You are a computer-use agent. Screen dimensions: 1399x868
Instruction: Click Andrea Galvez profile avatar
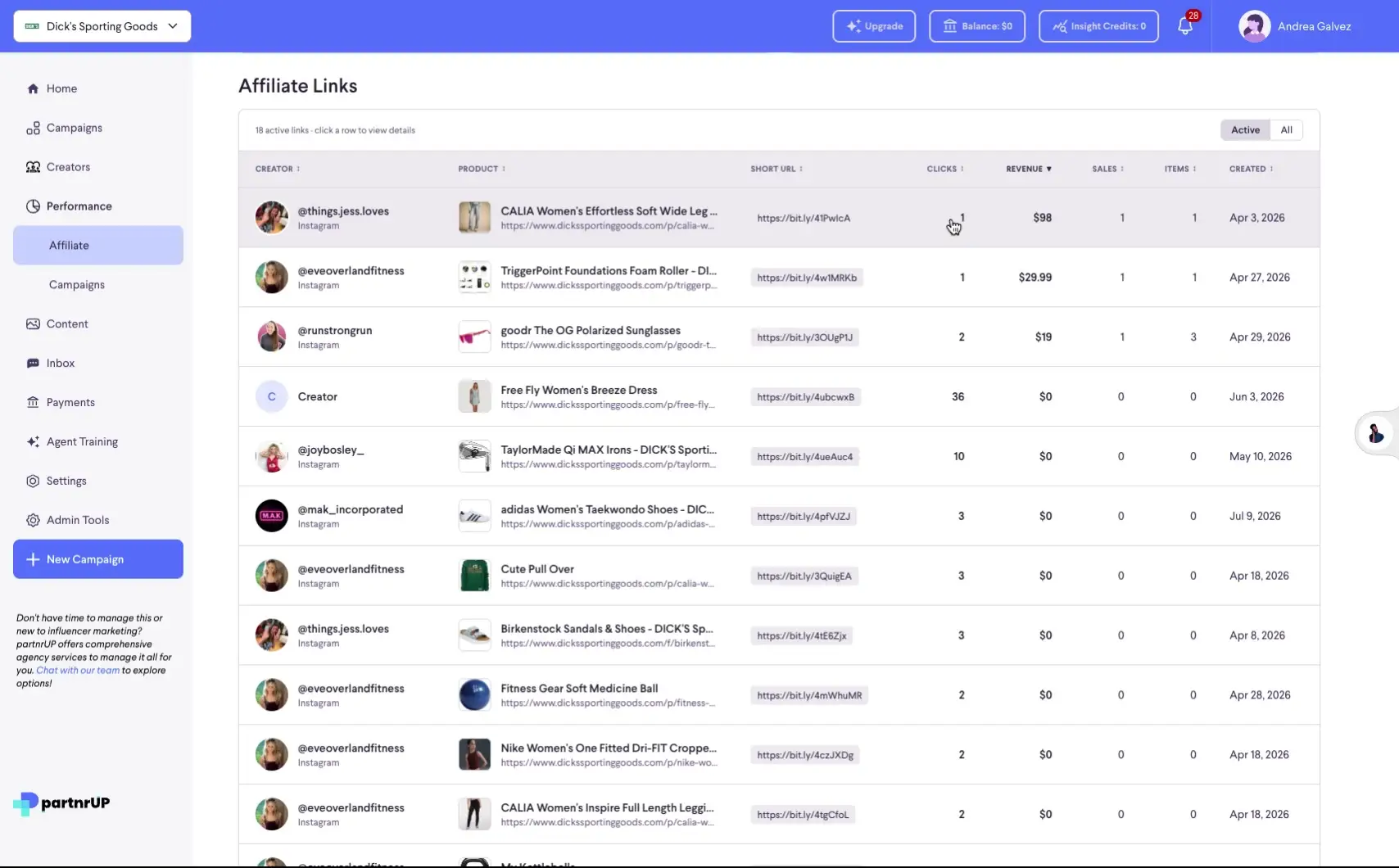click(1254, 26)
